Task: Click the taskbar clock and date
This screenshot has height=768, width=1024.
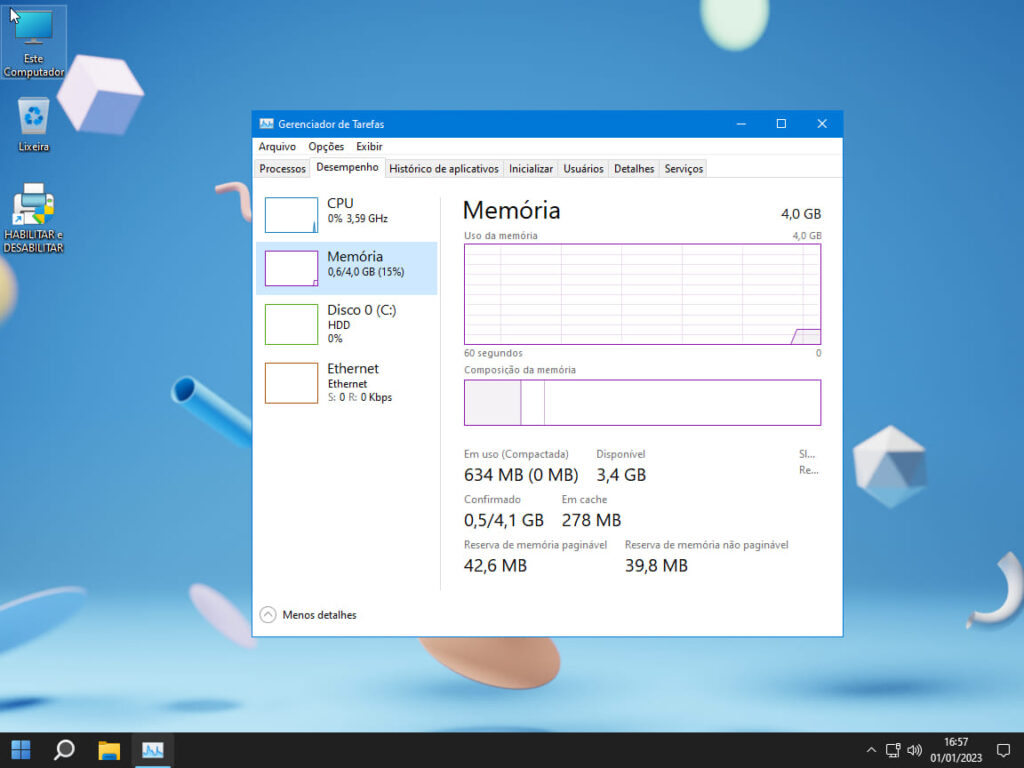Action: tap(955, 750)
